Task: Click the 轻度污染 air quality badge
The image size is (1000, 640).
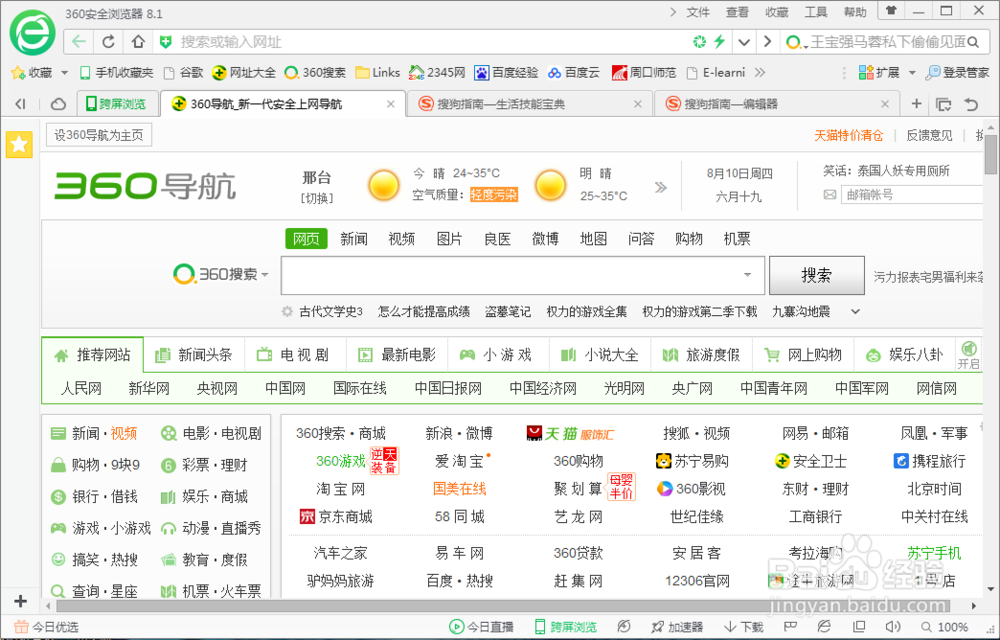Action: pyautogui.click(x=494, y=195)
